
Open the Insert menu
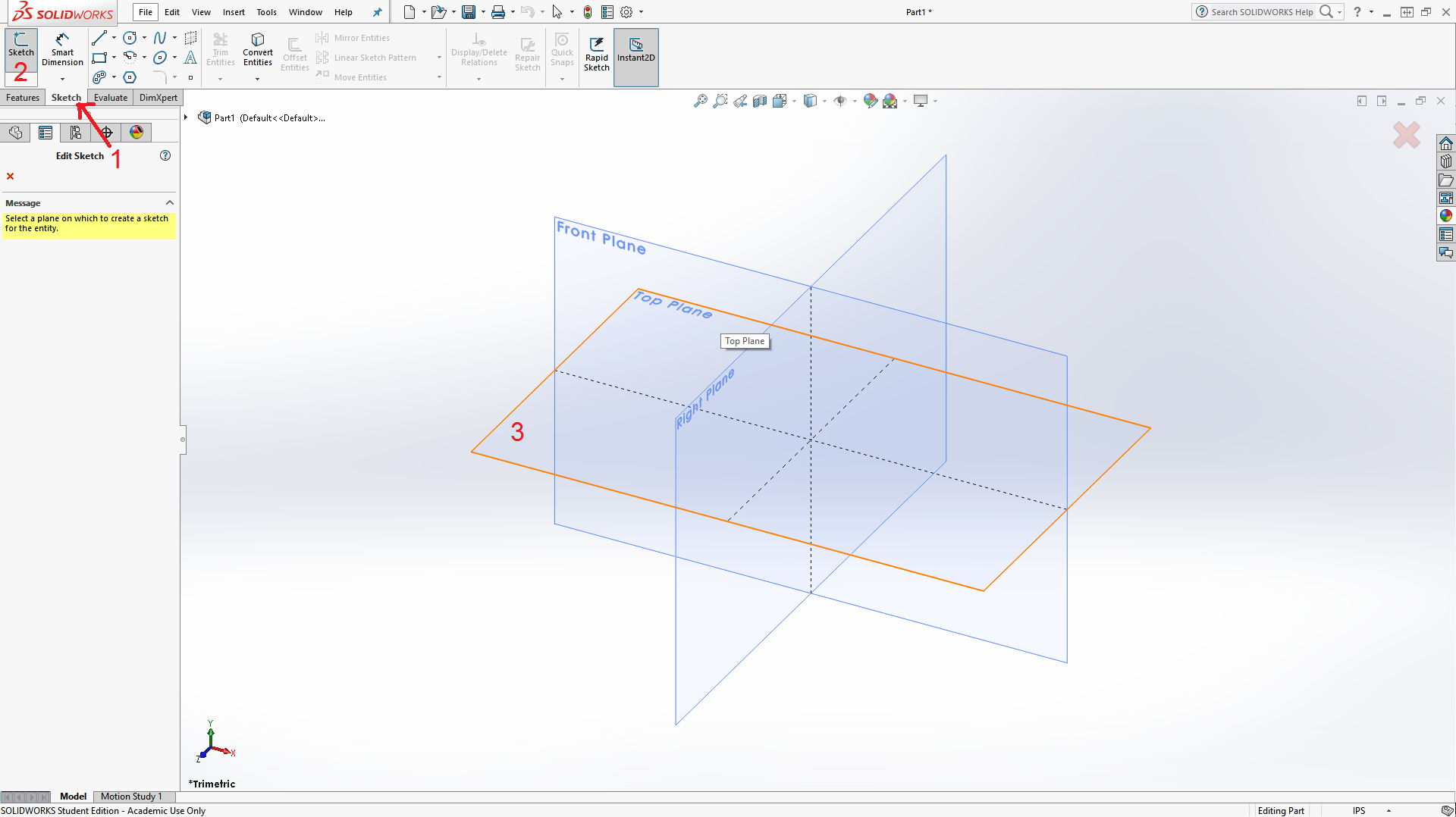coord(234,12)
